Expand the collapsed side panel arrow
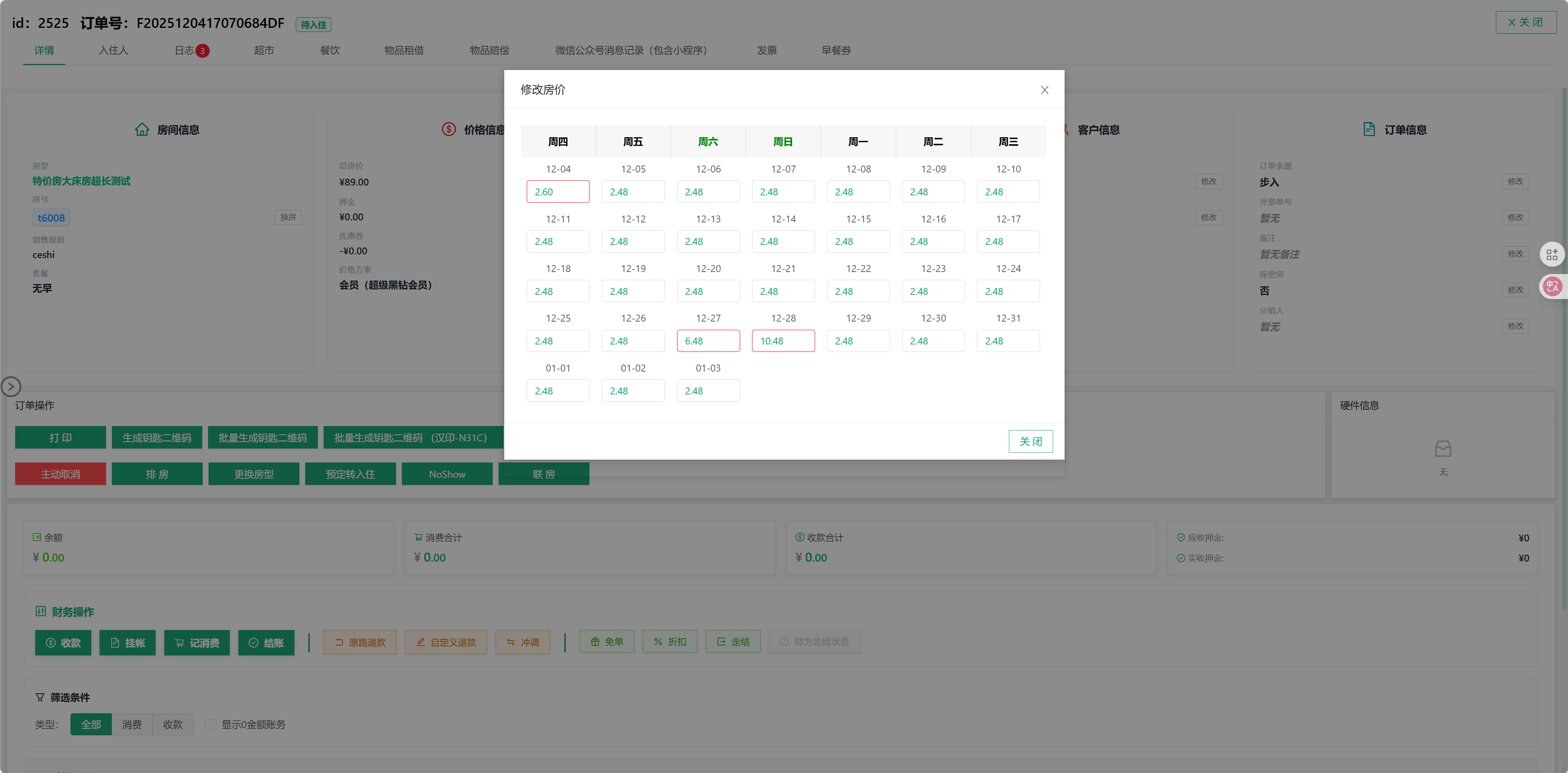Image resolution: width=1568 pixels, height=773 pixels. (x=11, y=386)
